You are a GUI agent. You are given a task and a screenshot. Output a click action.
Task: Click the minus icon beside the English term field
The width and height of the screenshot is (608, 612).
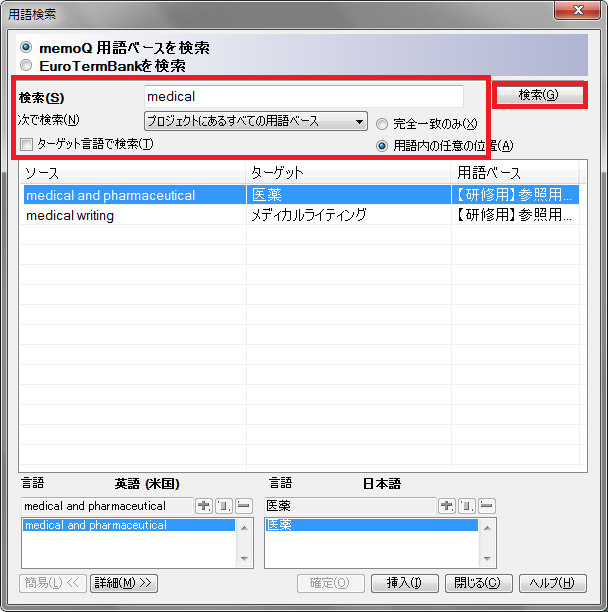point(243,506)
